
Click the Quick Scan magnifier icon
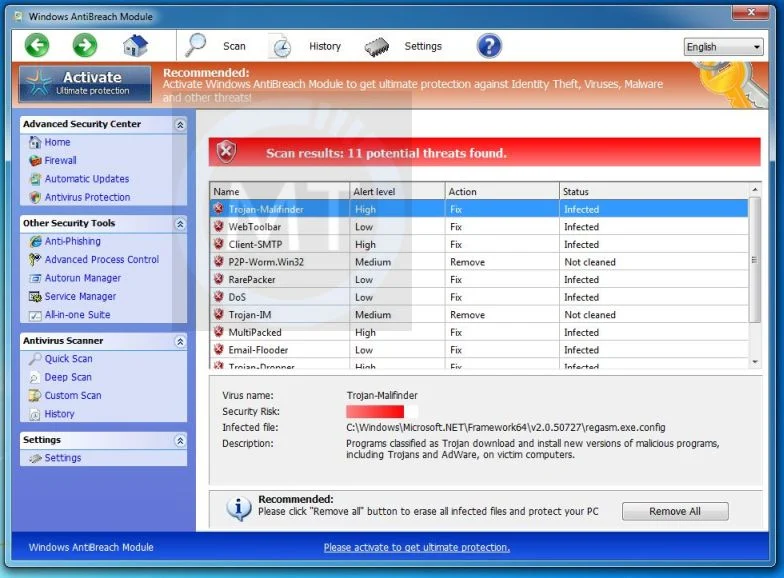pos(35,359)
